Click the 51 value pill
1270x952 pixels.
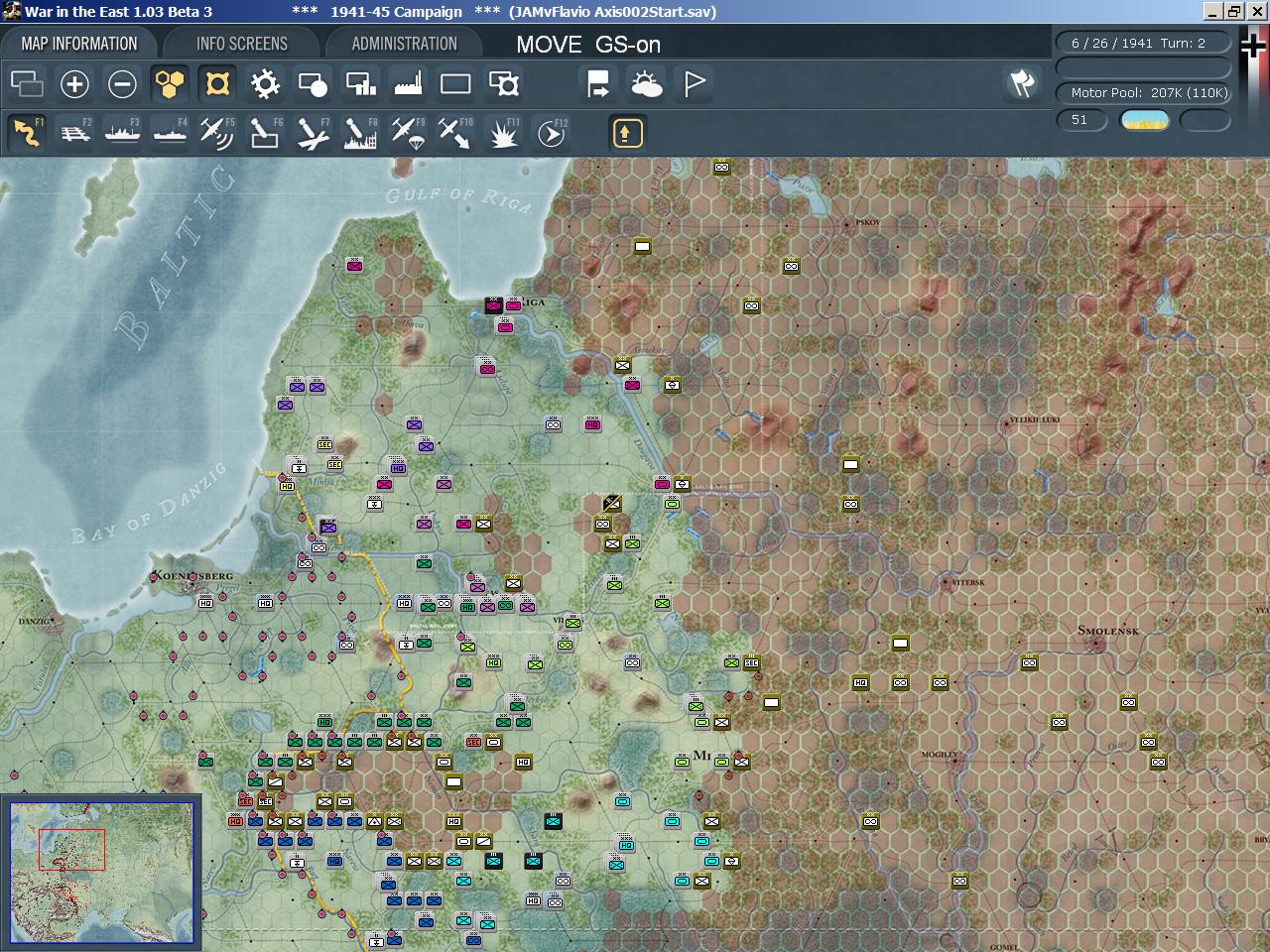click(x=1081, y=120)
